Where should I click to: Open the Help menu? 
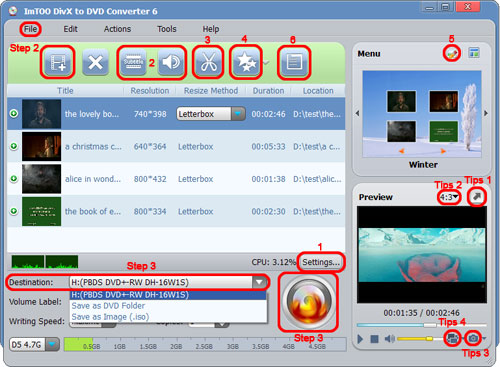coord(211,29)
